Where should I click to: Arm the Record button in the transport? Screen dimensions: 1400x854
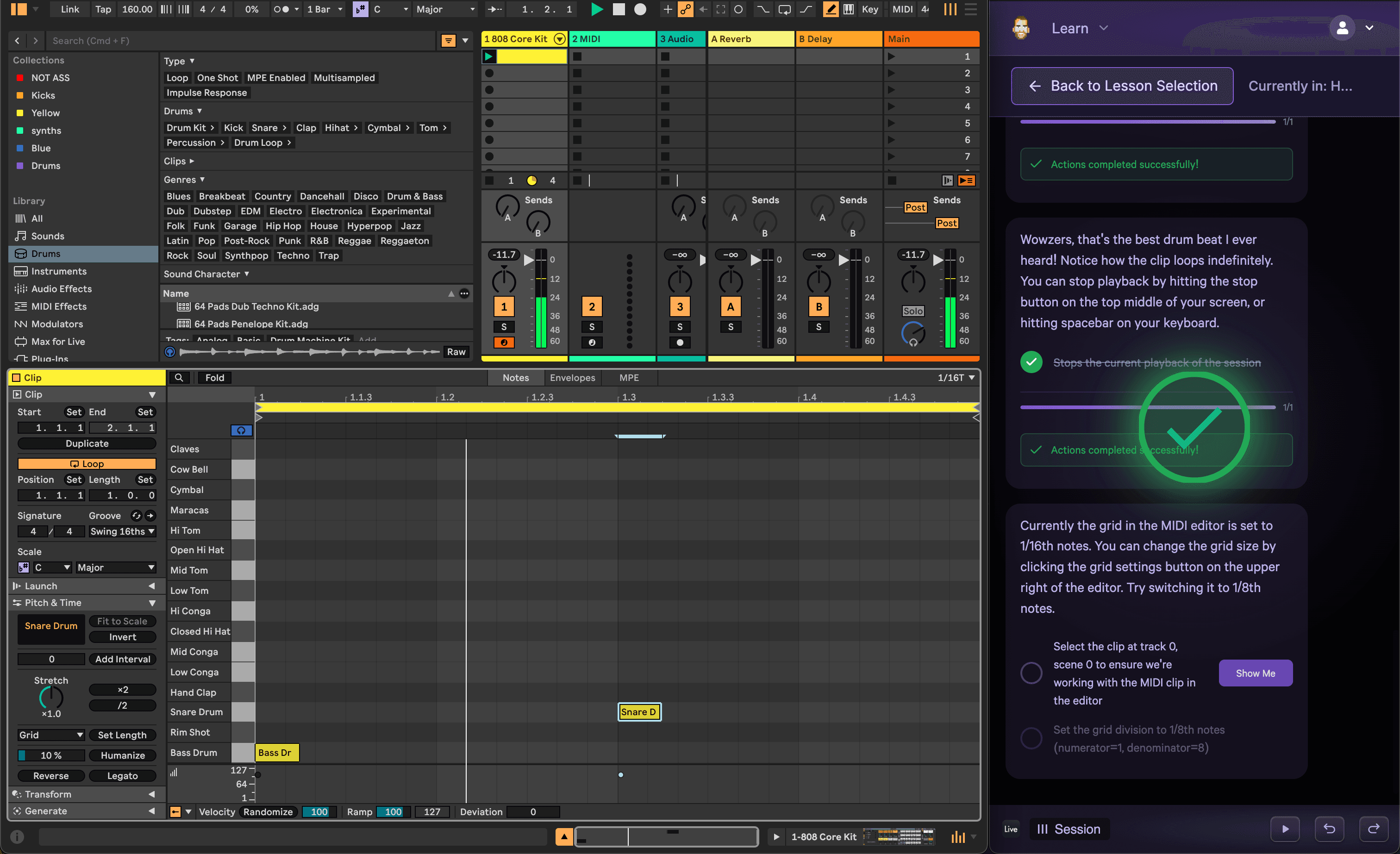click(640, 9)
